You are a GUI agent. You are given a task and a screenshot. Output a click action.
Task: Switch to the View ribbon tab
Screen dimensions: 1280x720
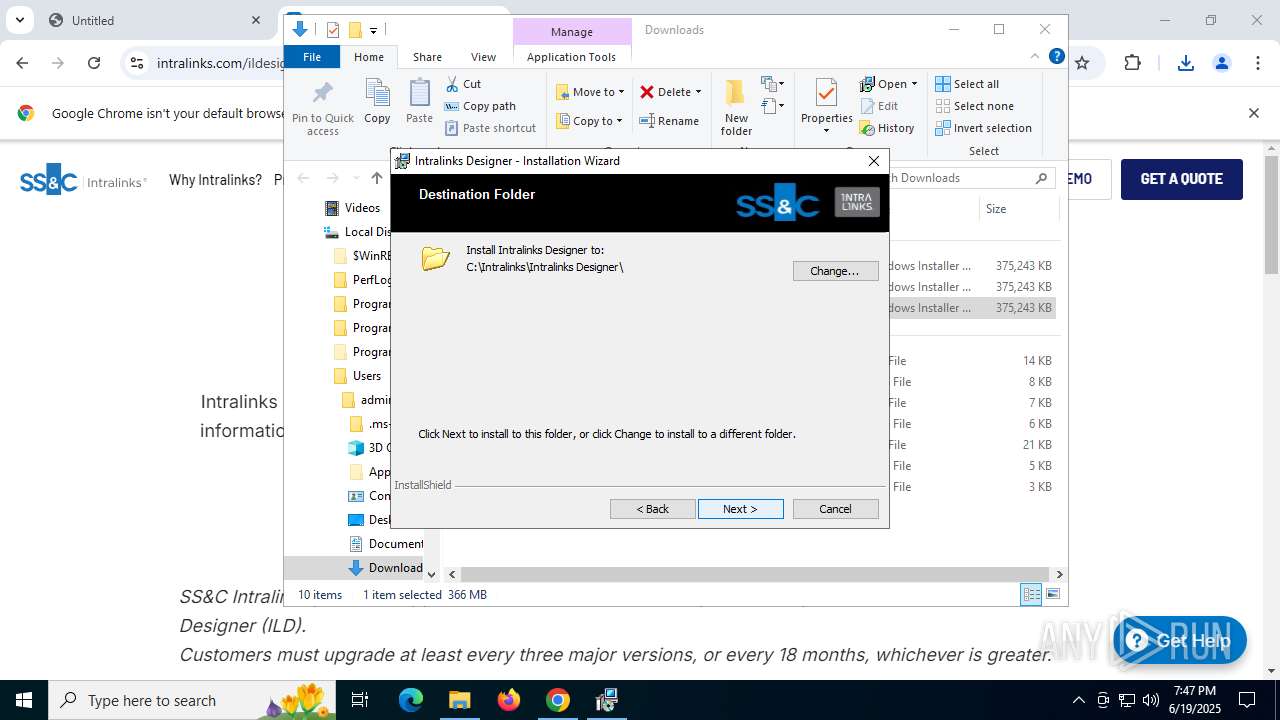(483, 57)
